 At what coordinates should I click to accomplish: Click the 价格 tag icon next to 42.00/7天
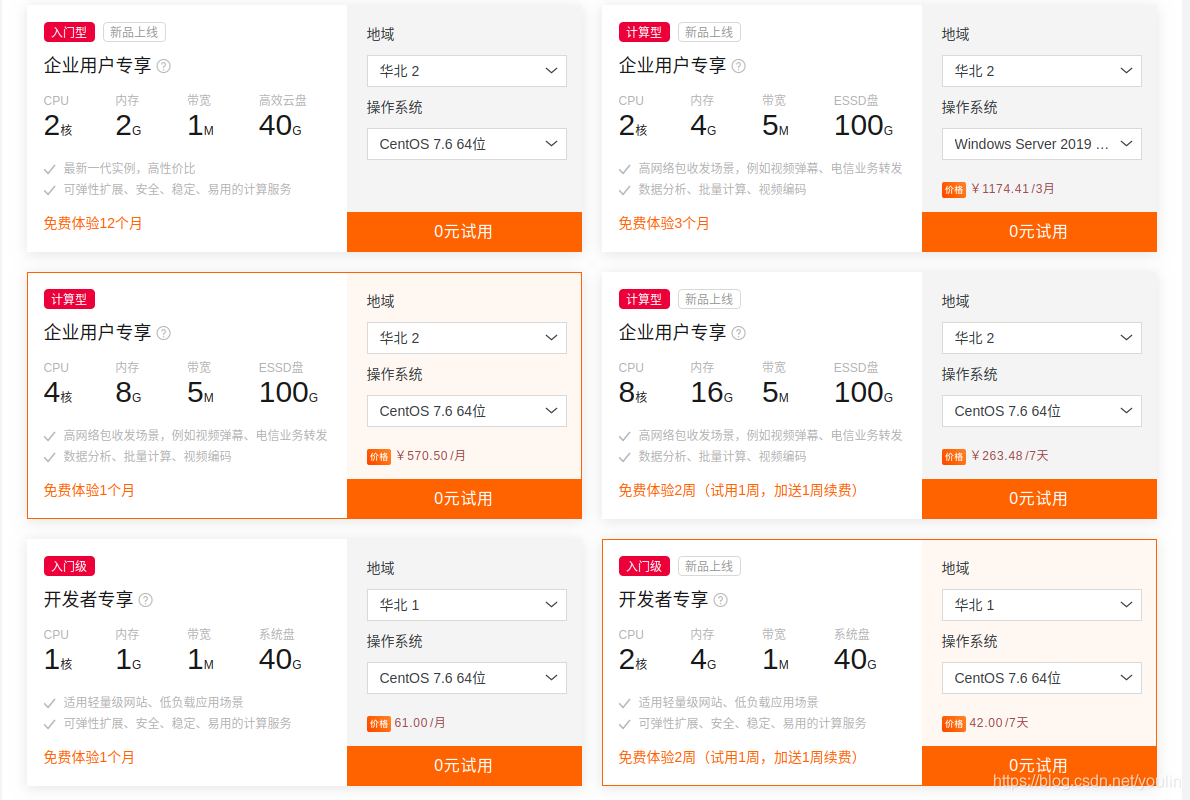954,724
